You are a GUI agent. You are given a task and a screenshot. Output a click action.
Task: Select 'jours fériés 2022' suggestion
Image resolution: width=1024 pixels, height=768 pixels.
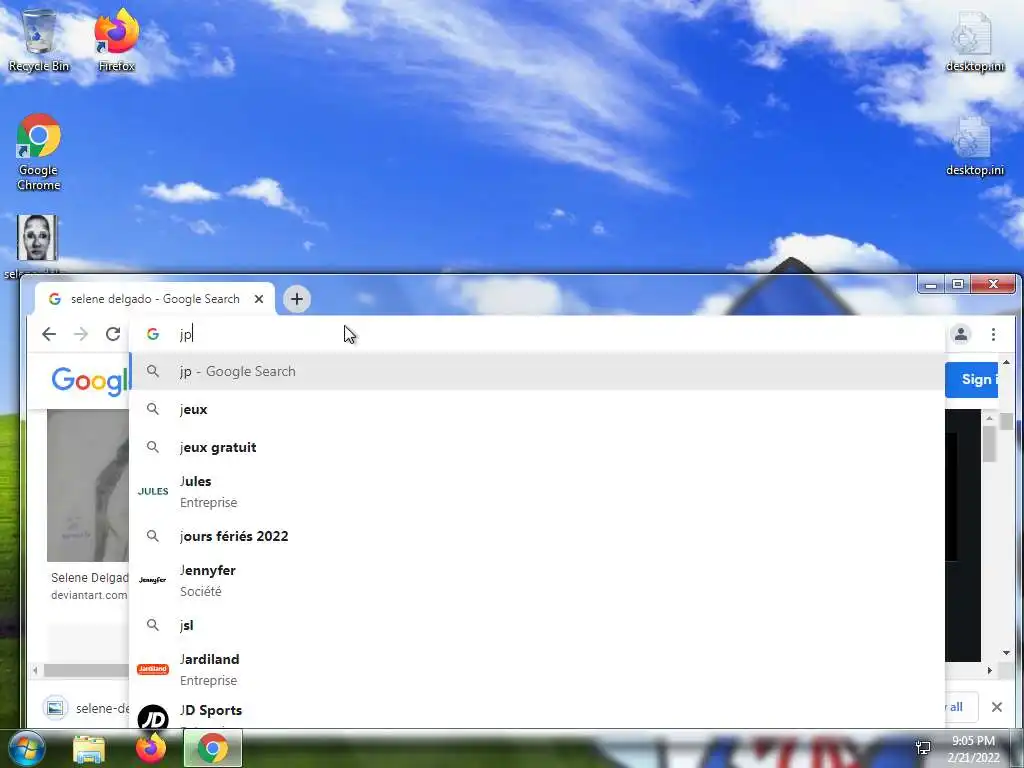coord(537,536)
